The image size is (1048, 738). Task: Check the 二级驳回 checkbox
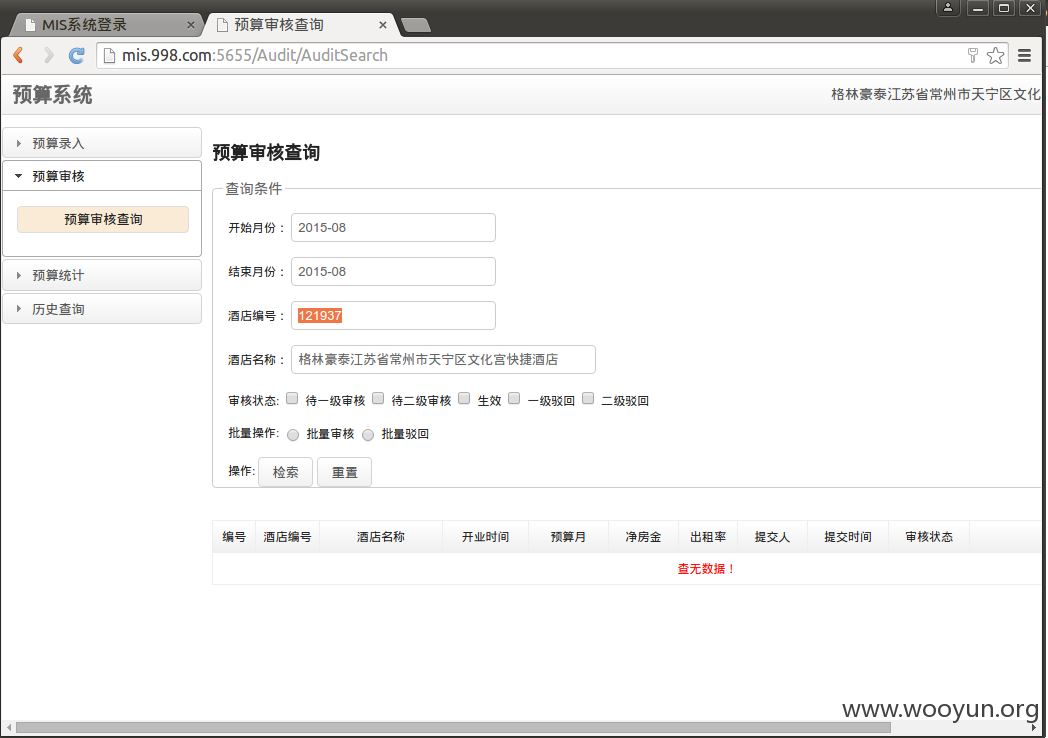pos(588,398)
